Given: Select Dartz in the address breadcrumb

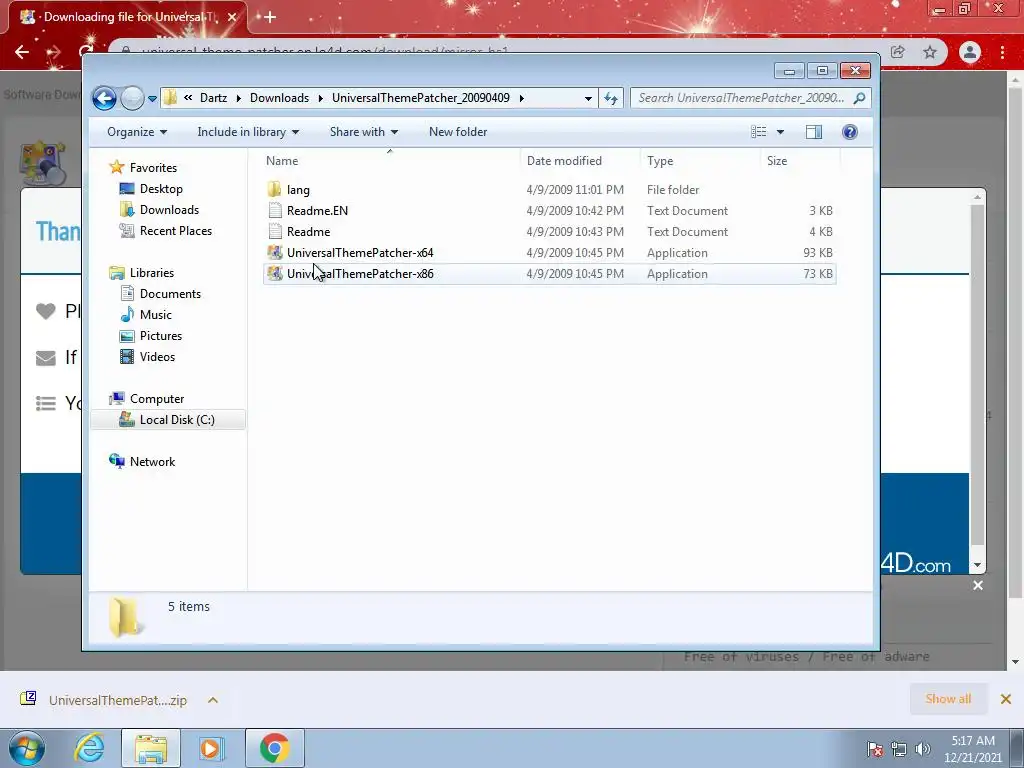Looking at the screenshot, I should coord(214,98).
